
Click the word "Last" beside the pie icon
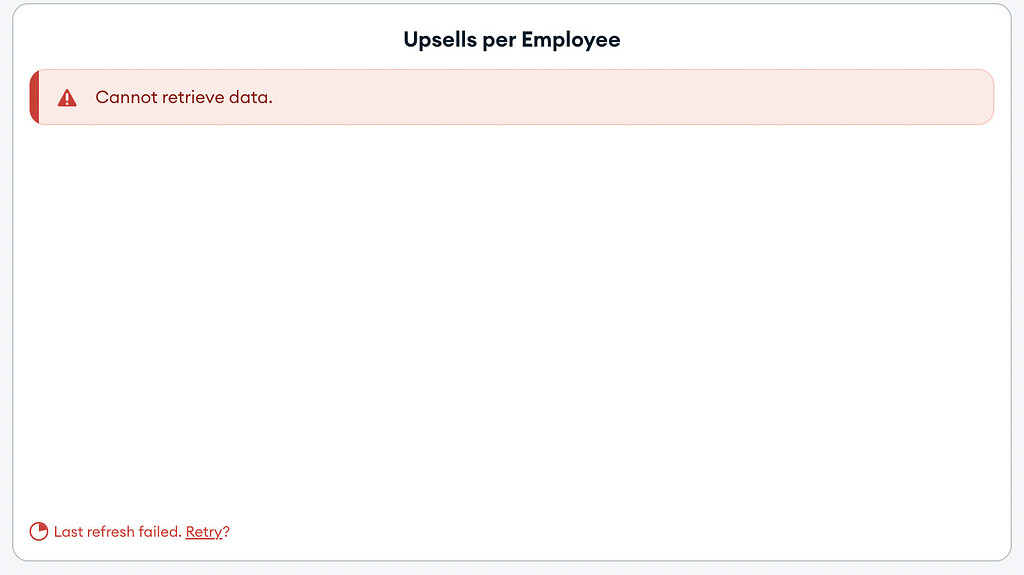click(x=69, y=532)
